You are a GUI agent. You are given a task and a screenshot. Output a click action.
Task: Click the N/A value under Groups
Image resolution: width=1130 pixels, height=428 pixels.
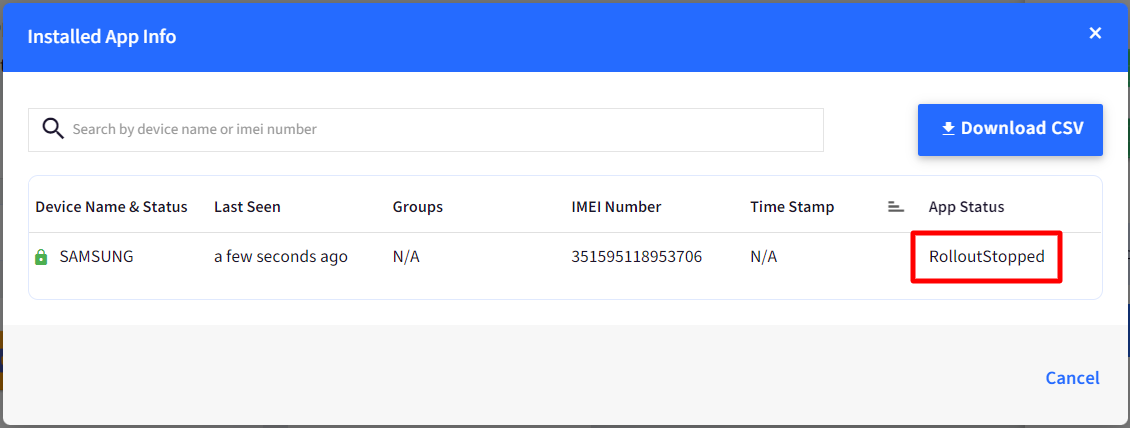(x=406, y=256)
